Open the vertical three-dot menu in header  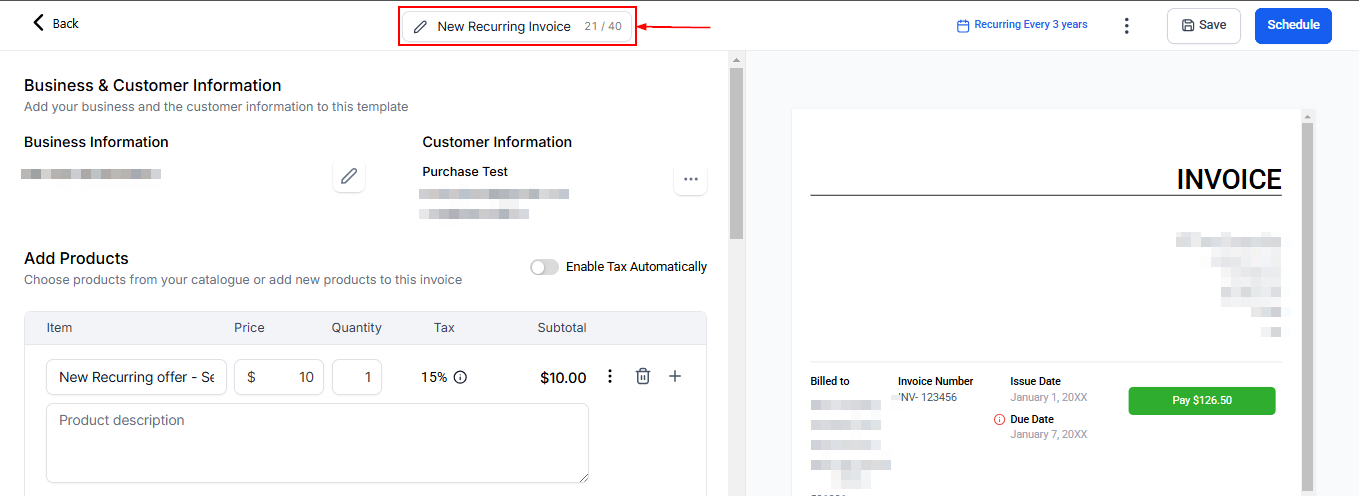[x=1127, y=26]
